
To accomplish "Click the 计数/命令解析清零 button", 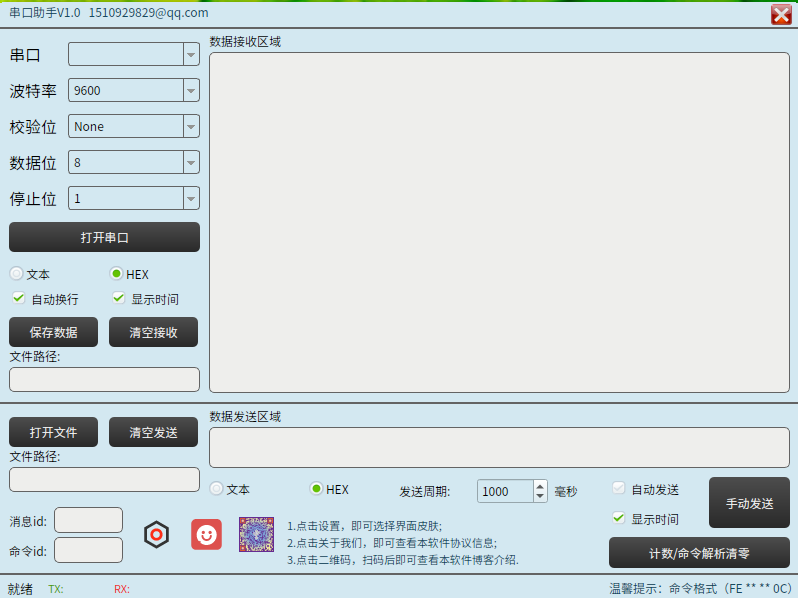I will (x=699, y=553).
